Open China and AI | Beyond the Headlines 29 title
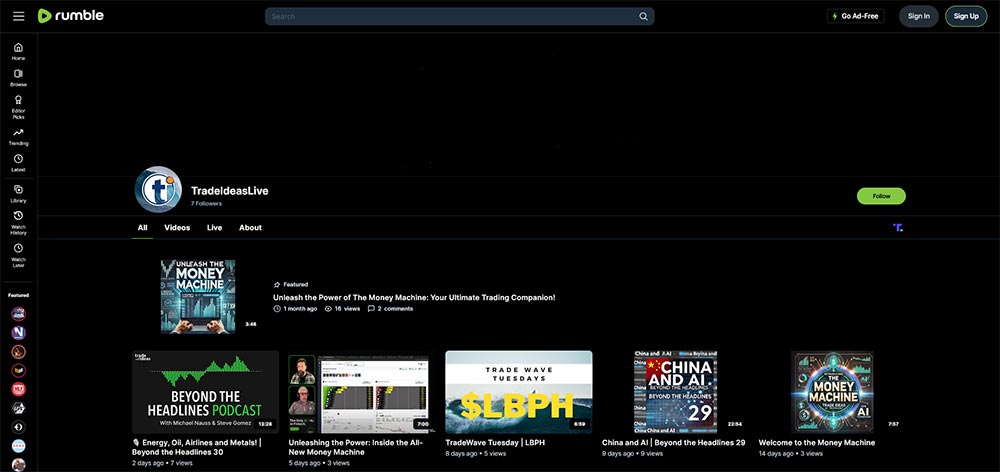This screenshot has width=1000, height=472. pyautogui.click(x=673, y=442)
